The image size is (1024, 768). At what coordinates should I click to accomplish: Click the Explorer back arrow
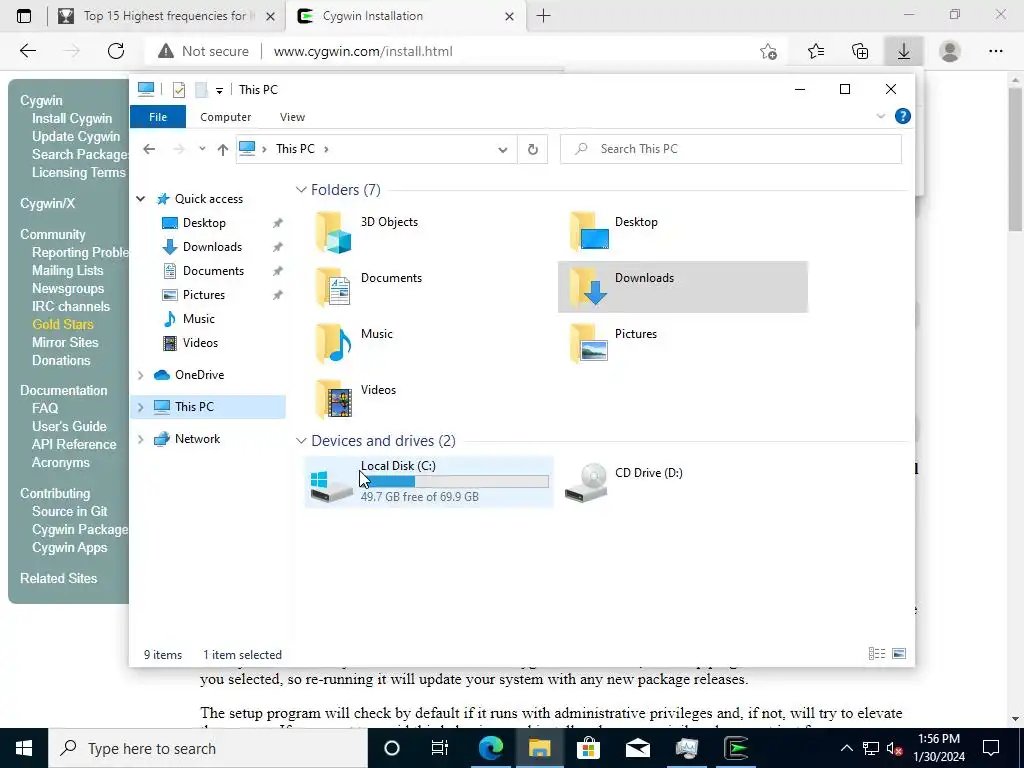[149, 149]
